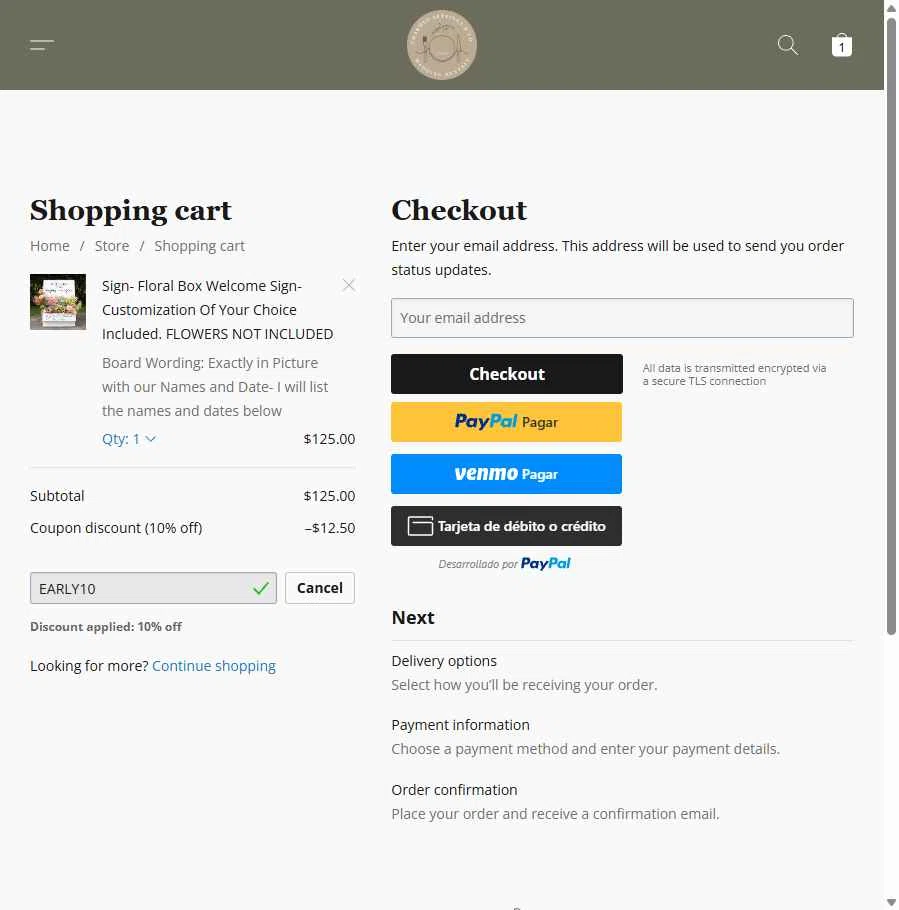The width and height of the screenshot is (899, 910).
Task: Click the page vertical scrollbar
Action: pos(891,325)
